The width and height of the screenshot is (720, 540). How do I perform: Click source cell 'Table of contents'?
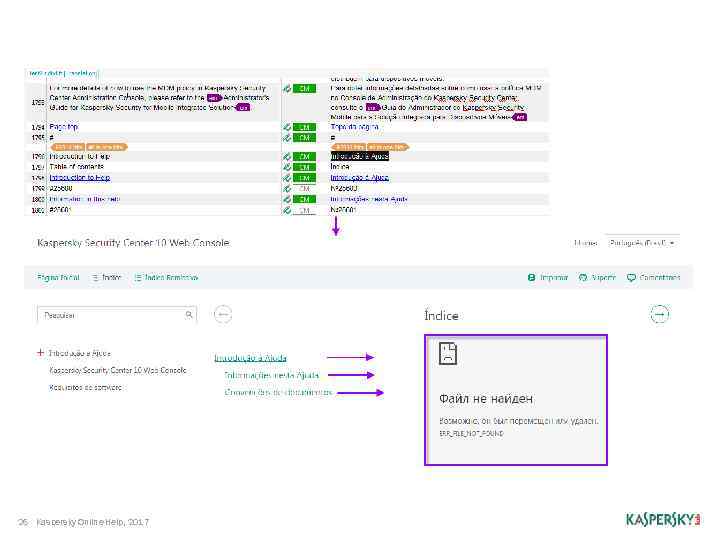tap(77, 167)
